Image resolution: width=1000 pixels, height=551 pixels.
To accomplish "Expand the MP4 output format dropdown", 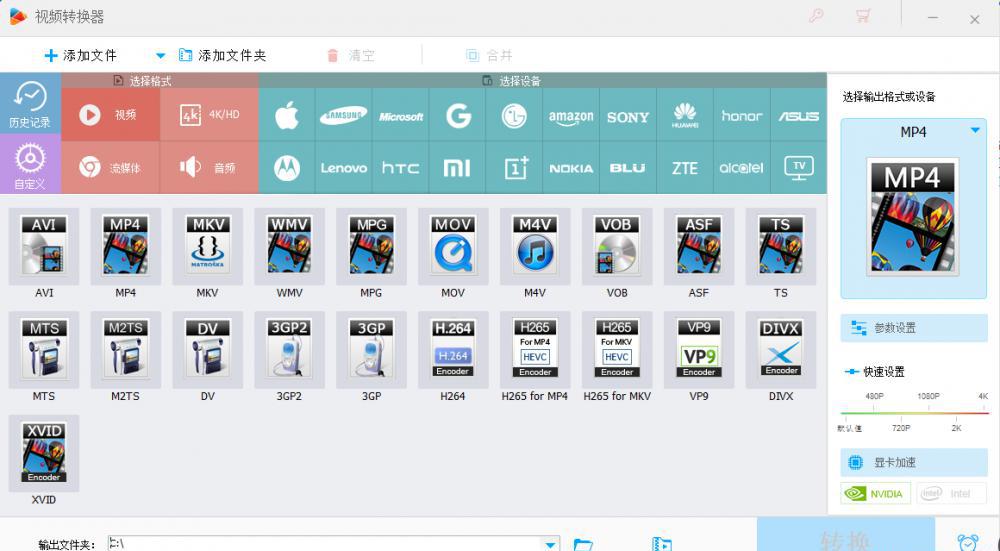I will pos(974,130).
